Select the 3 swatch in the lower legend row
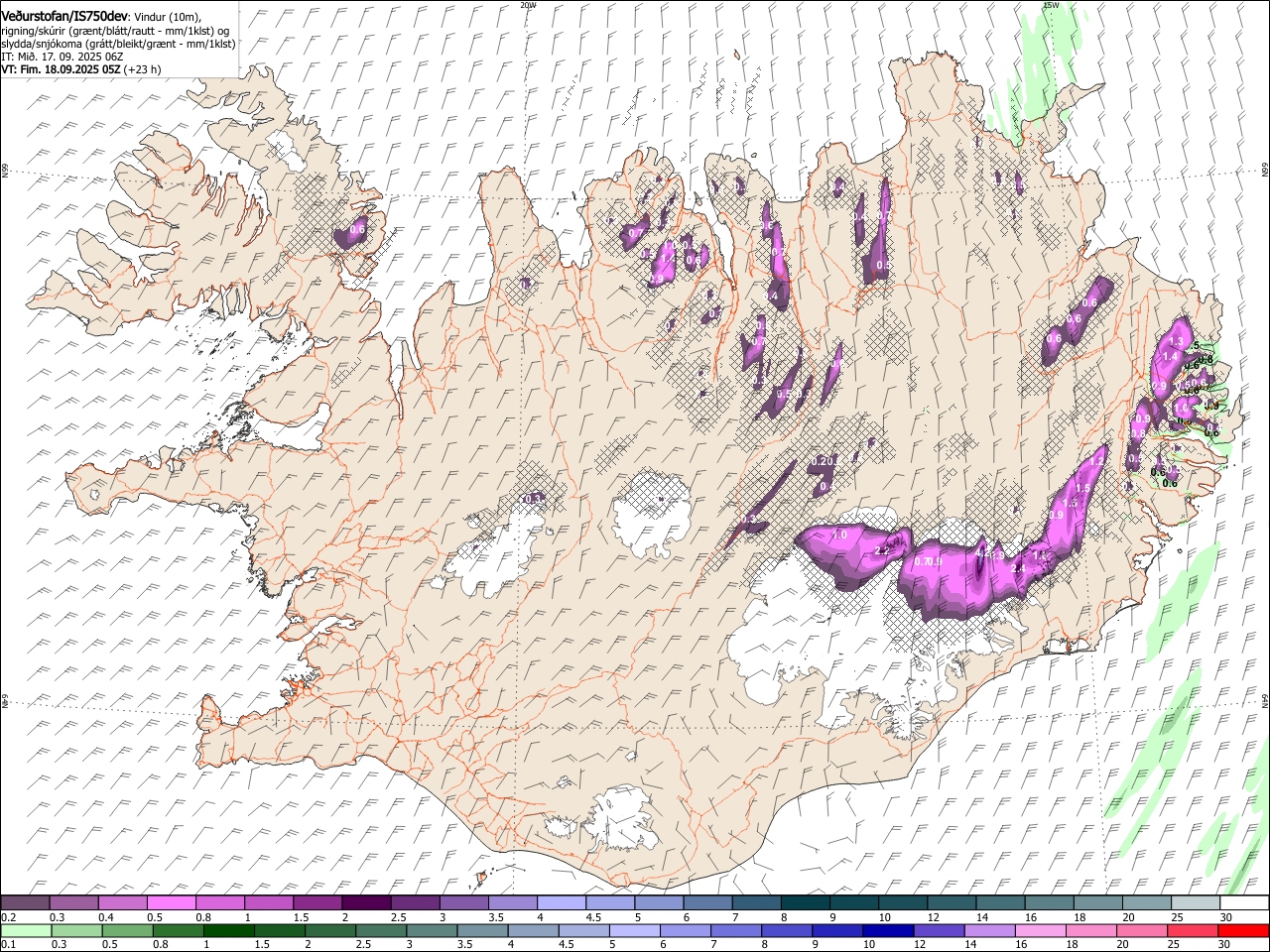This screenshot has height=952, width=1270. (432, 930)
